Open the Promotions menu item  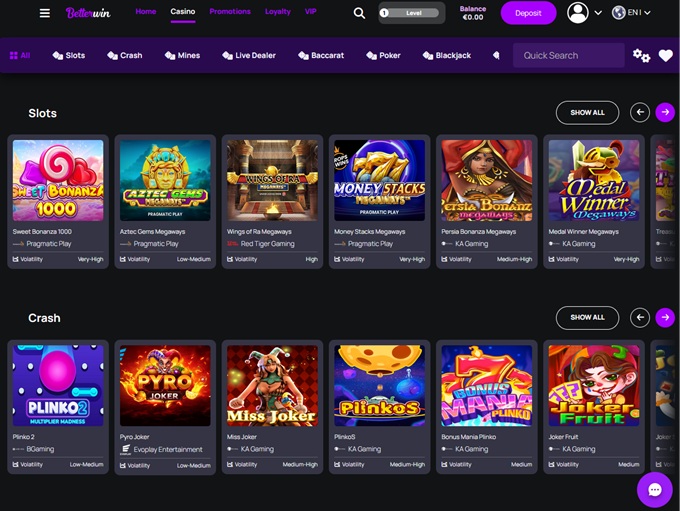tap(230, 12)
